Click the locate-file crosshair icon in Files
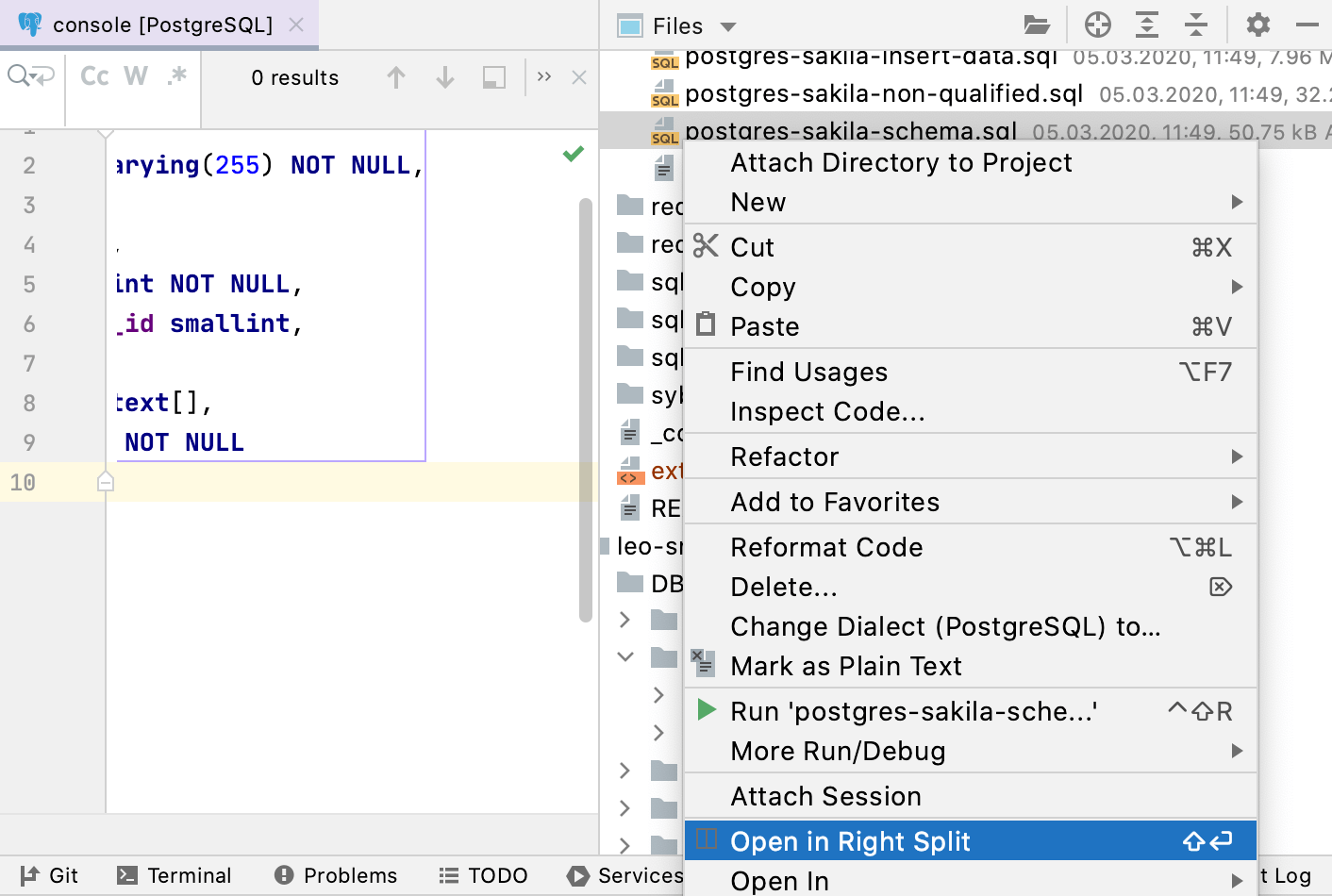This screenshot has height=896, width=1332. coord(1097,25)
